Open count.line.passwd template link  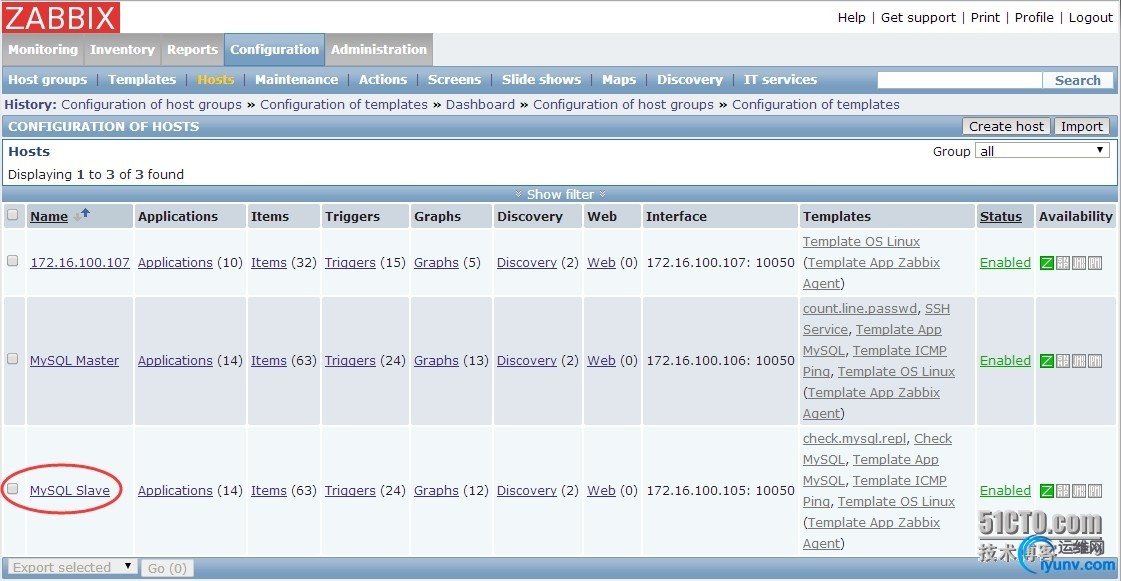pos(859,309)
